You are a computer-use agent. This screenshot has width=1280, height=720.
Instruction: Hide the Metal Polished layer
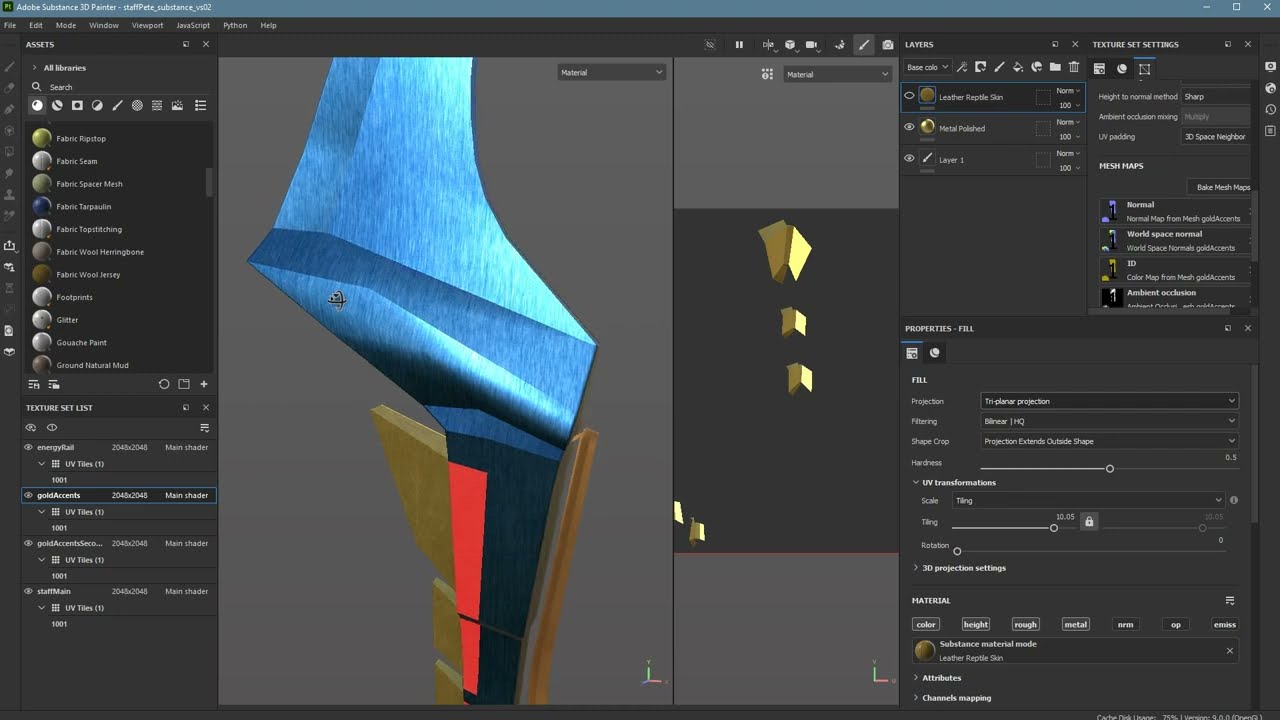[x=909, y=127]
